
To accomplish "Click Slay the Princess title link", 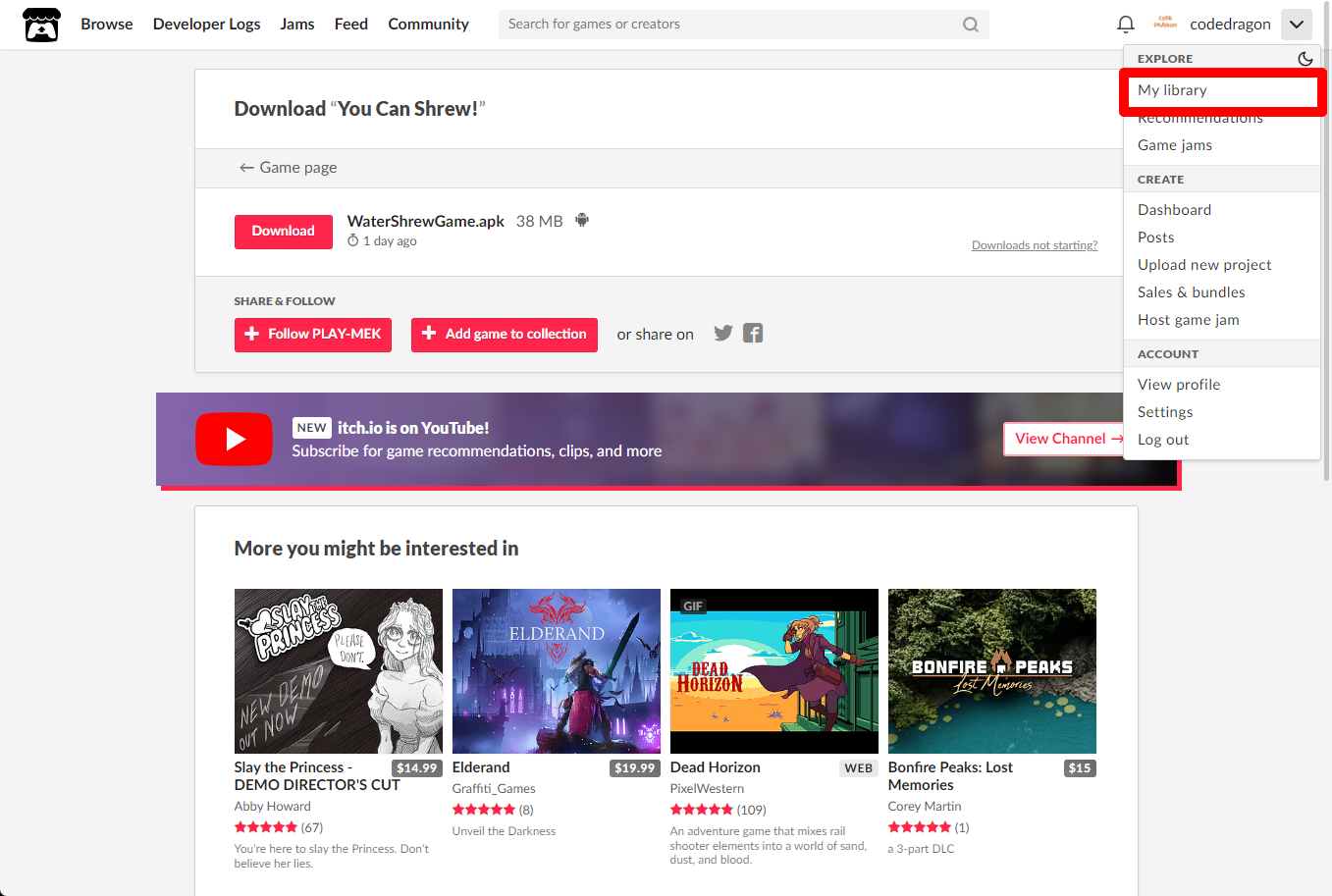I will (x=317, y=776).
